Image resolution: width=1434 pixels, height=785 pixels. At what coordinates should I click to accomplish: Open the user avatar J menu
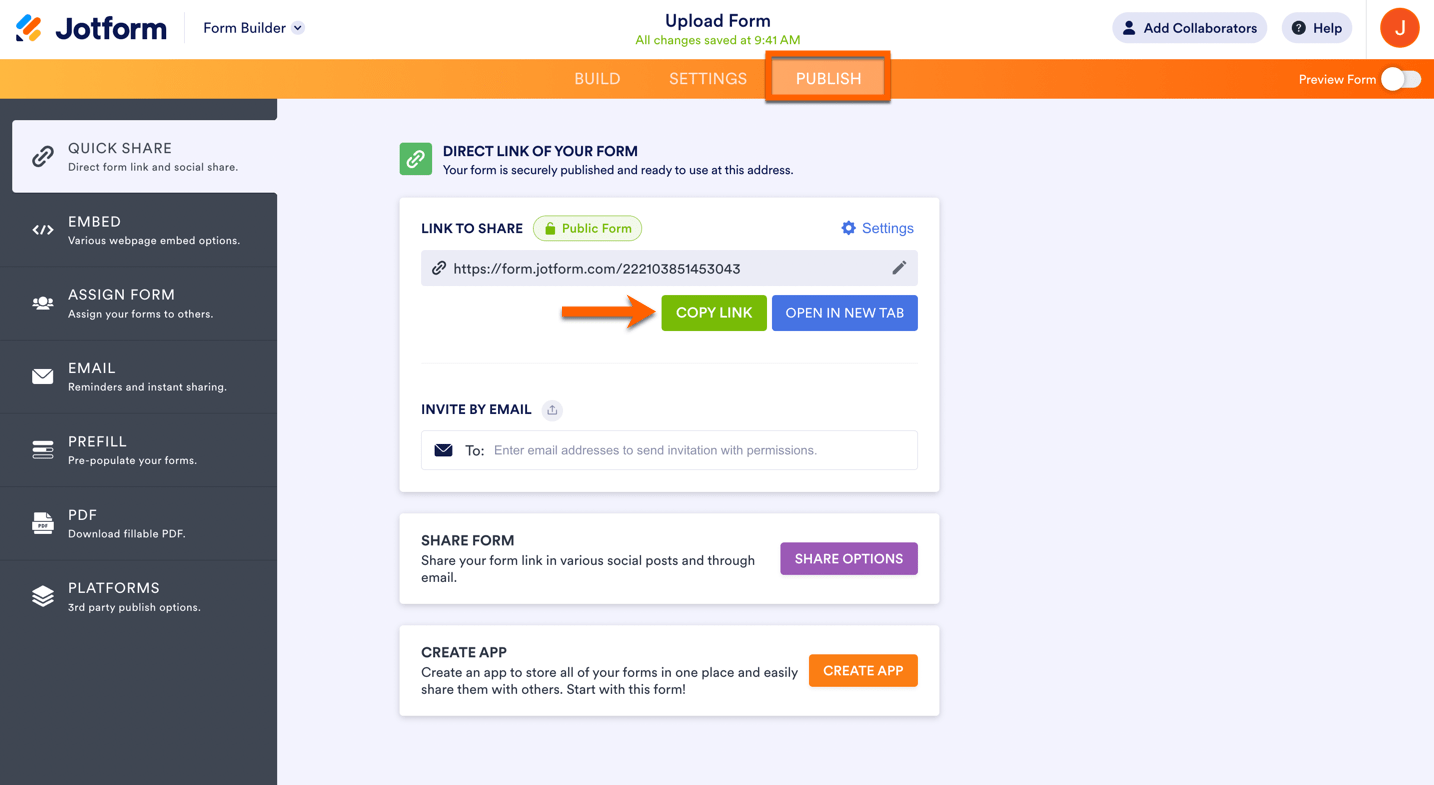tap(1399, 28)
